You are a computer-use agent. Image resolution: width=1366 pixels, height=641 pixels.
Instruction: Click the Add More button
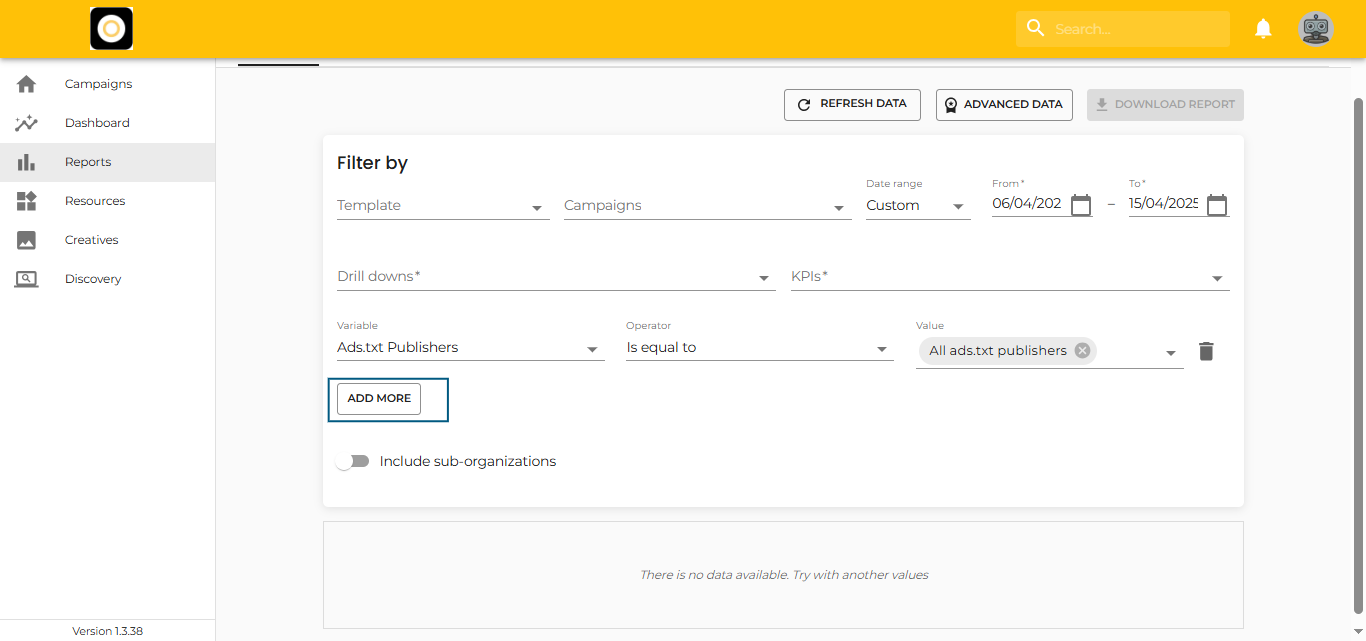click(x=379, y=398)
